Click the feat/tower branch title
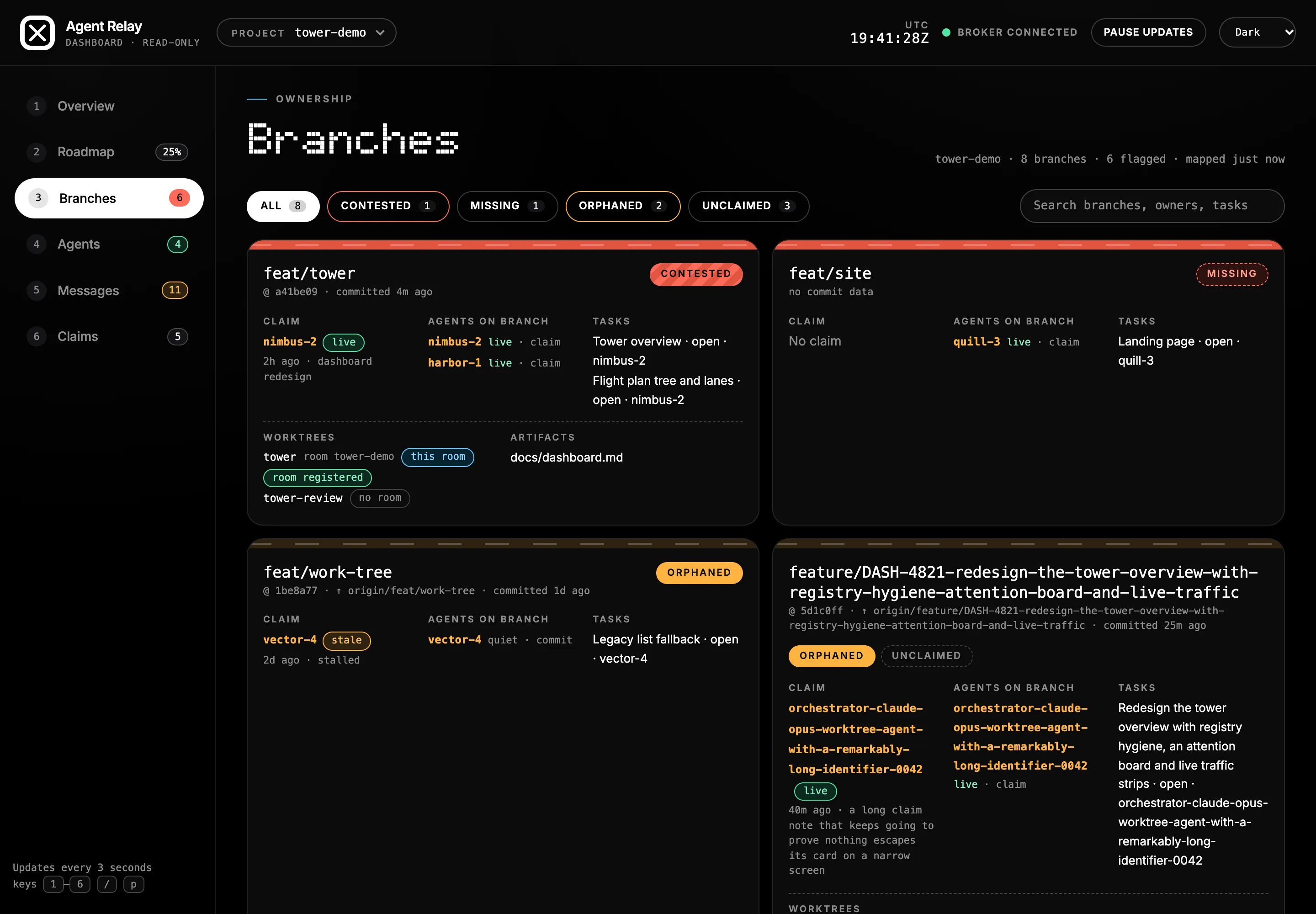The image size is (1316, 914). (x=309, y=273)
